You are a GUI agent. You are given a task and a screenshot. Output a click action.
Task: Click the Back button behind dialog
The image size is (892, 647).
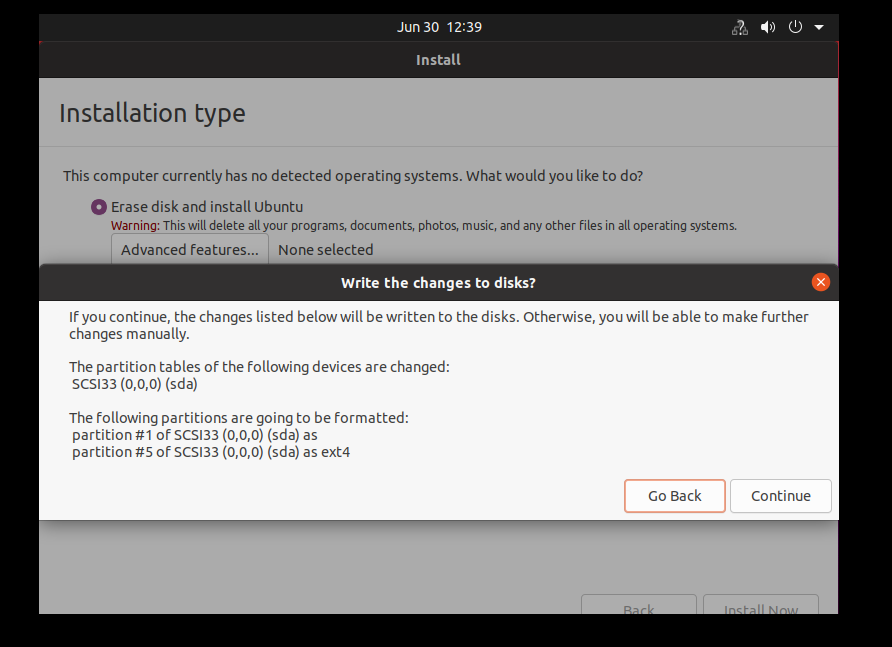[x=639, y=605]
